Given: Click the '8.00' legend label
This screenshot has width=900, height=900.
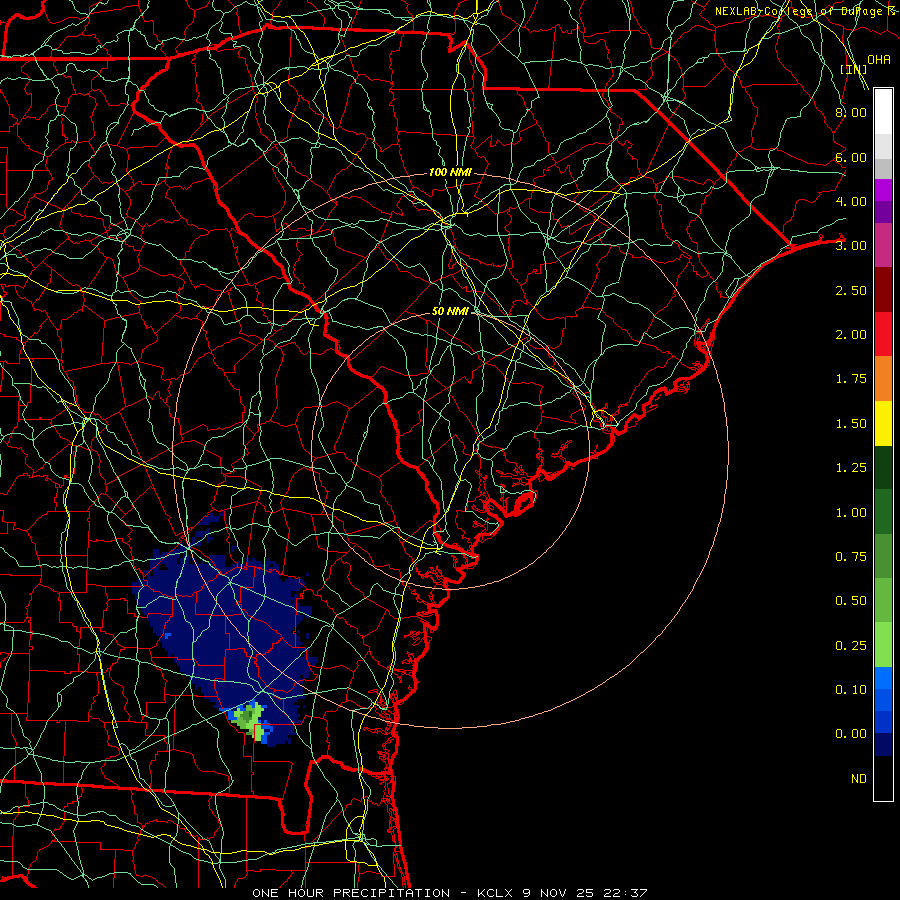Looking at the screenshot, I should pos(851,112).
